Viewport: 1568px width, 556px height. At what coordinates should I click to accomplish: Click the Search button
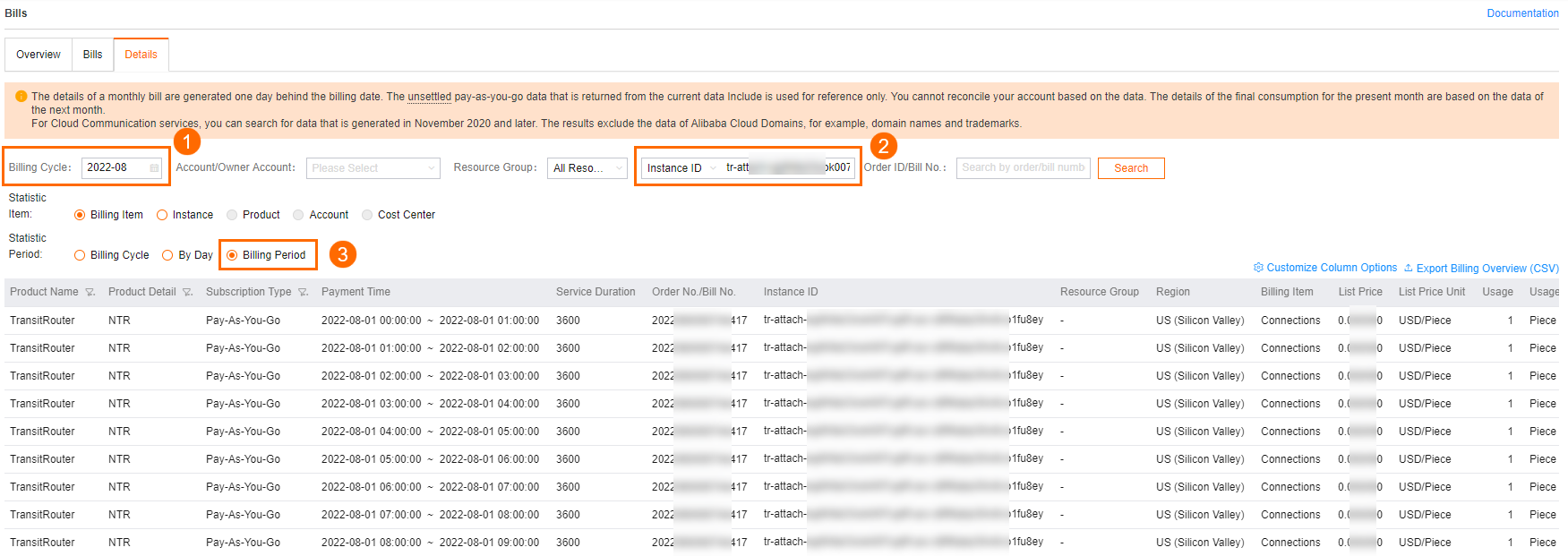point(1131,168)
